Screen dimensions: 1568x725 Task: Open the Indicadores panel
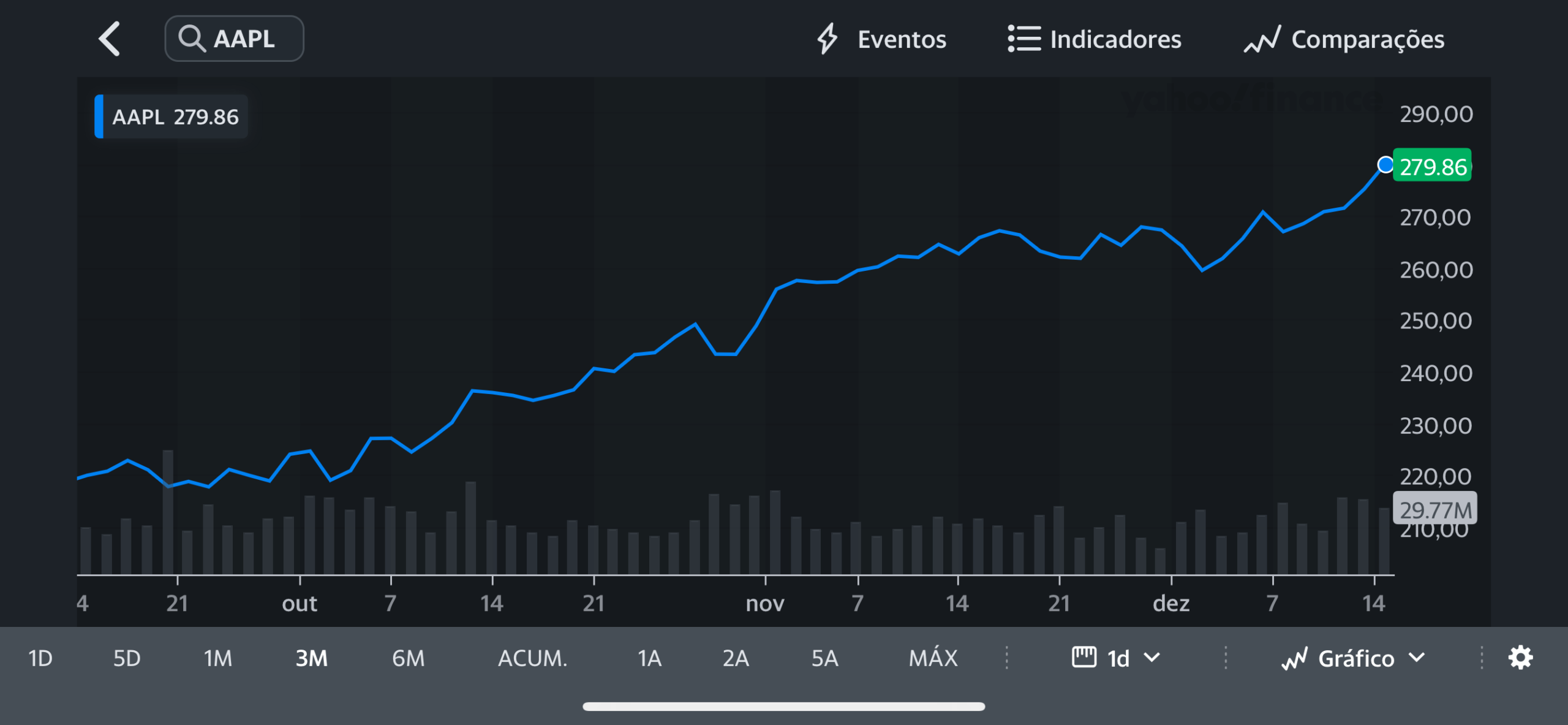point(1095,39)
